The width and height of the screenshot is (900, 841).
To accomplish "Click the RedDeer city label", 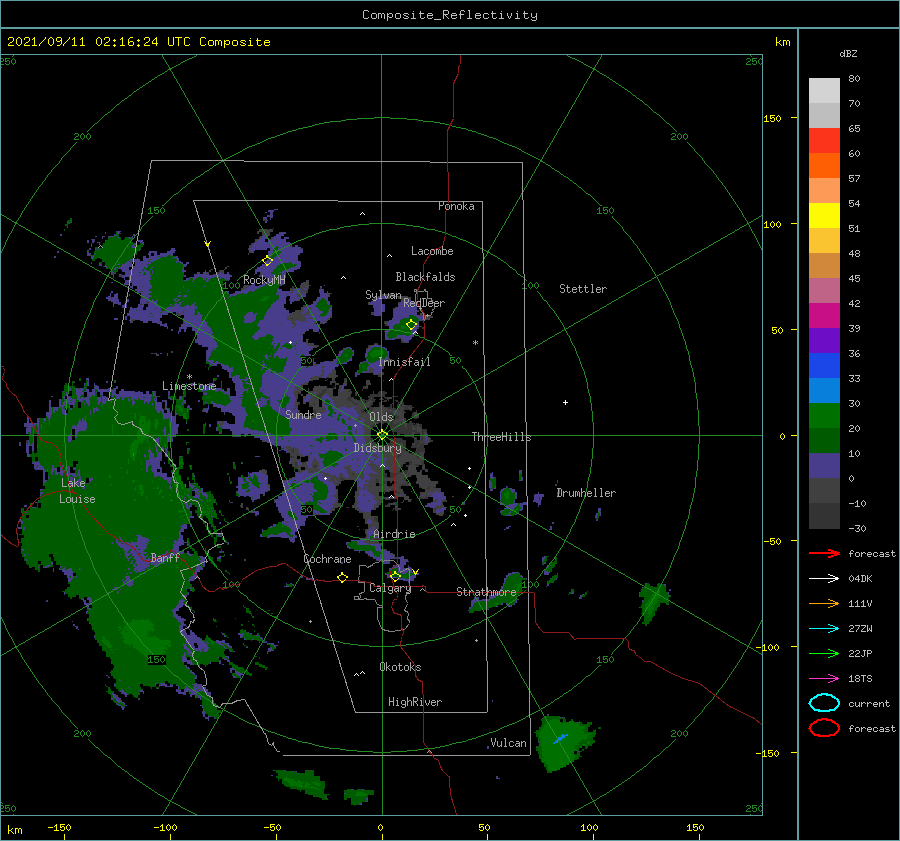I will (x=424, y=303).
